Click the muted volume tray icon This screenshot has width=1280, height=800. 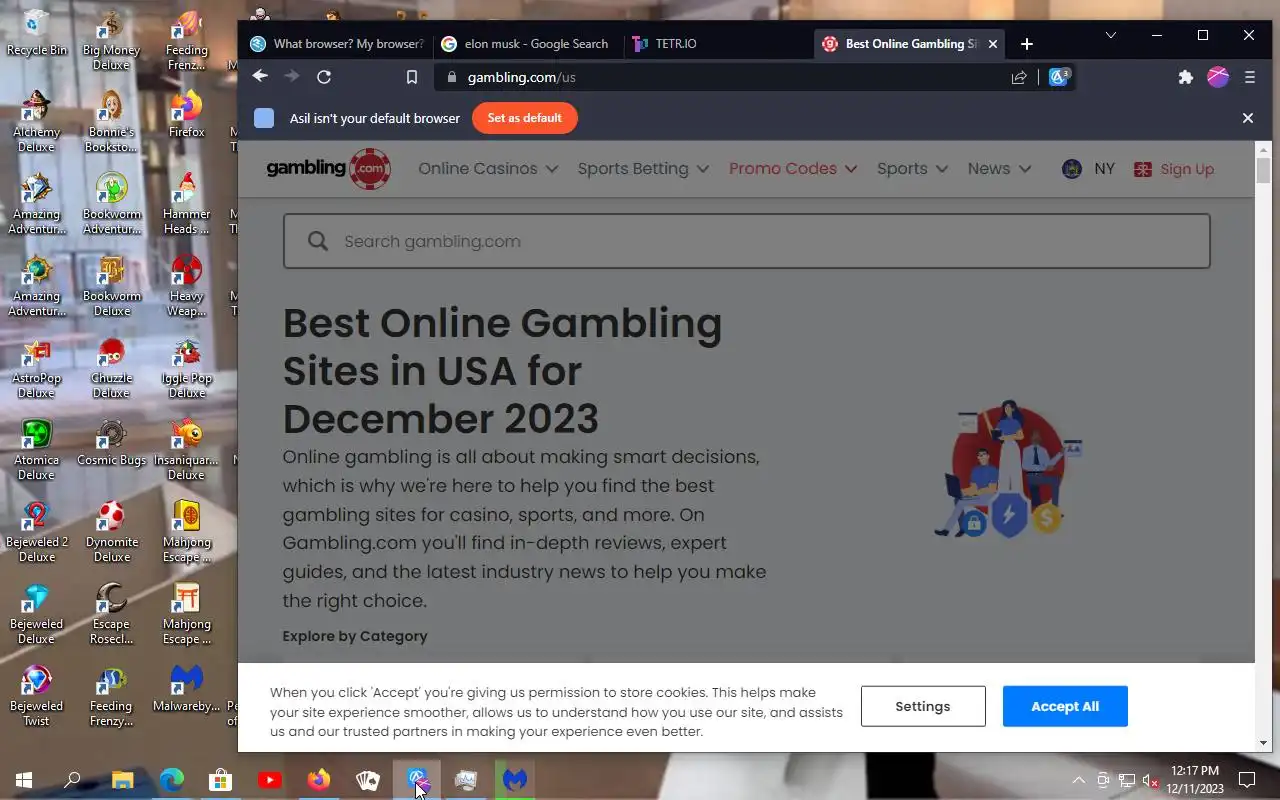point(1150,780)
